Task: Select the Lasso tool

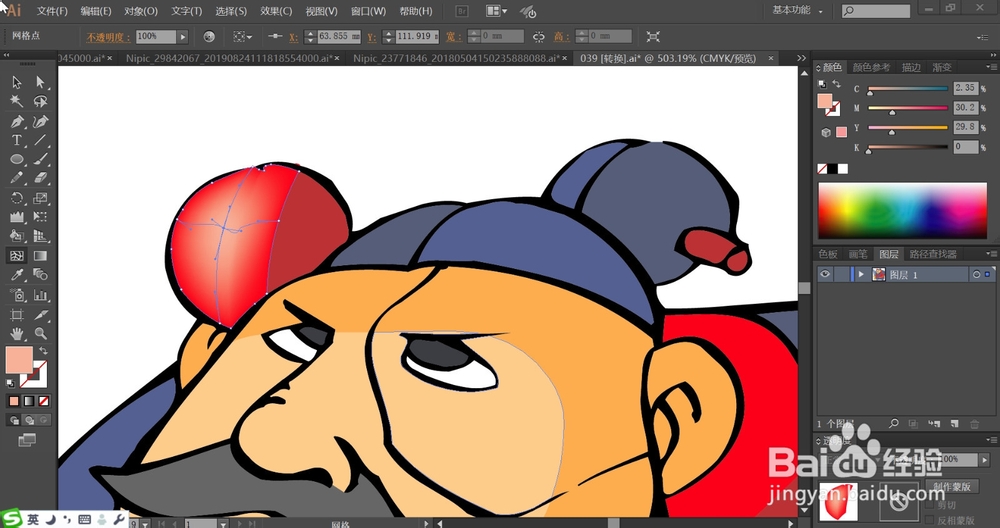Action: click(x=40, y=101)
